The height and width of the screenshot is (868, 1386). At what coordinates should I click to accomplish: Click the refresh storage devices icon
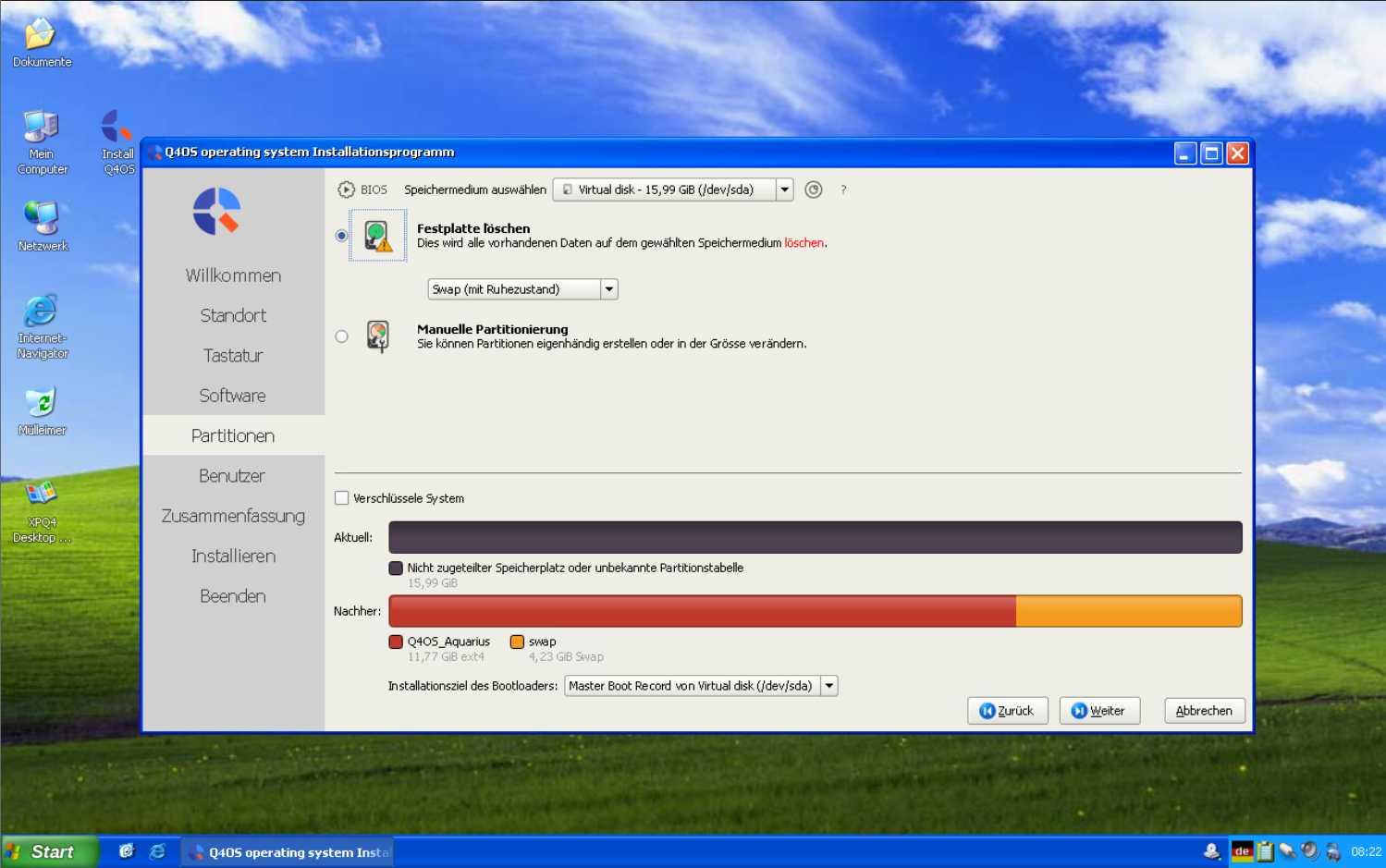tap(813, 189)
